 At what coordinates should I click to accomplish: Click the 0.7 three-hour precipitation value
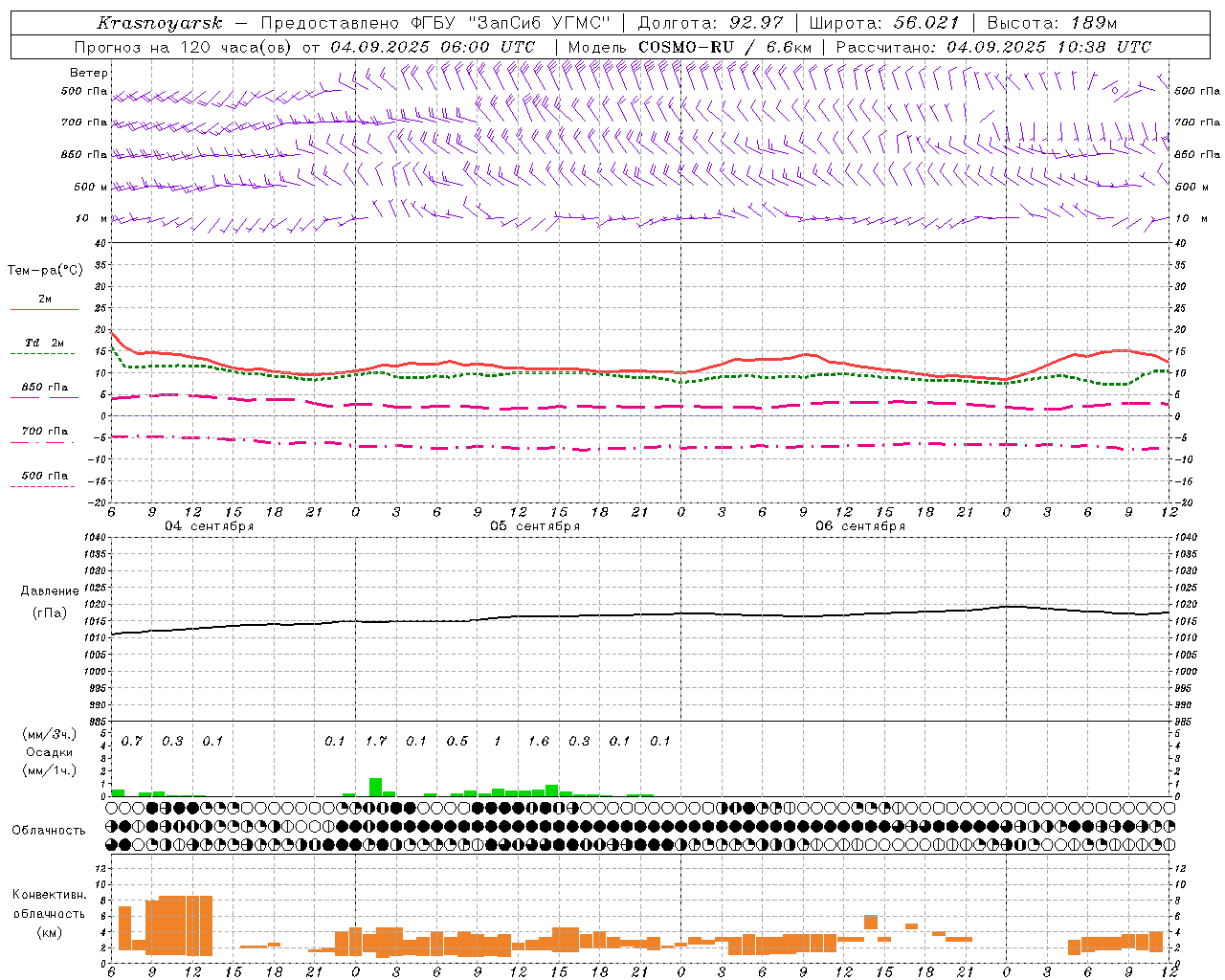pyautogui.click(x=131, y=741)
